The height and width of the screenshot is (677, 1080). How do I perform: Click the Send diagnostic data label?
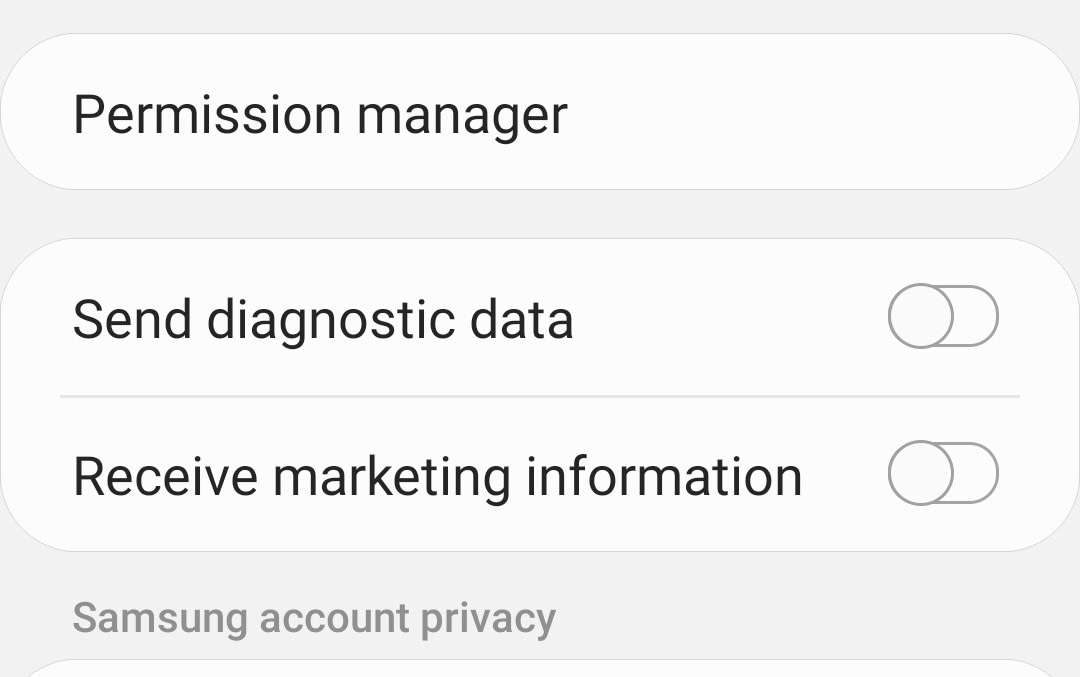point(324,318)
